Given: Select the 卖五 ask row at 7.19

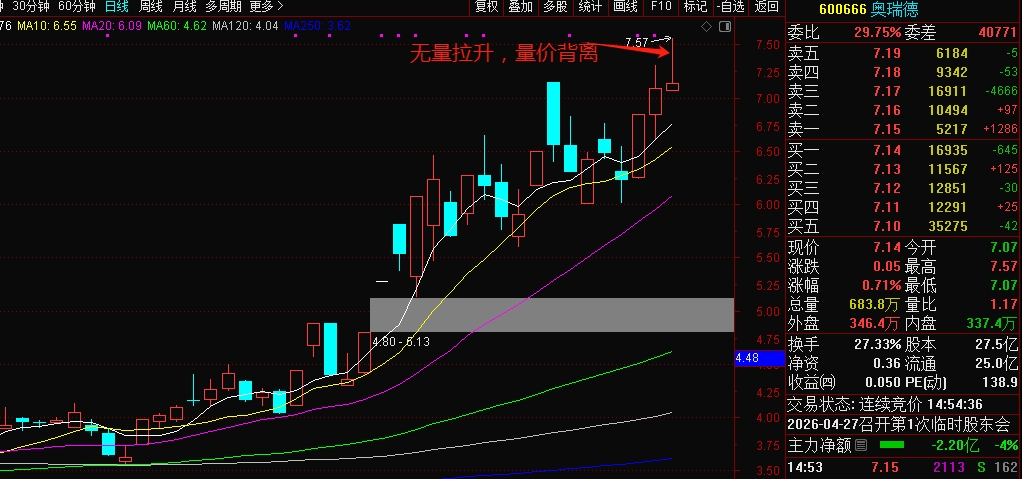Looking at the screenshot, I should (x=903, y=53).
